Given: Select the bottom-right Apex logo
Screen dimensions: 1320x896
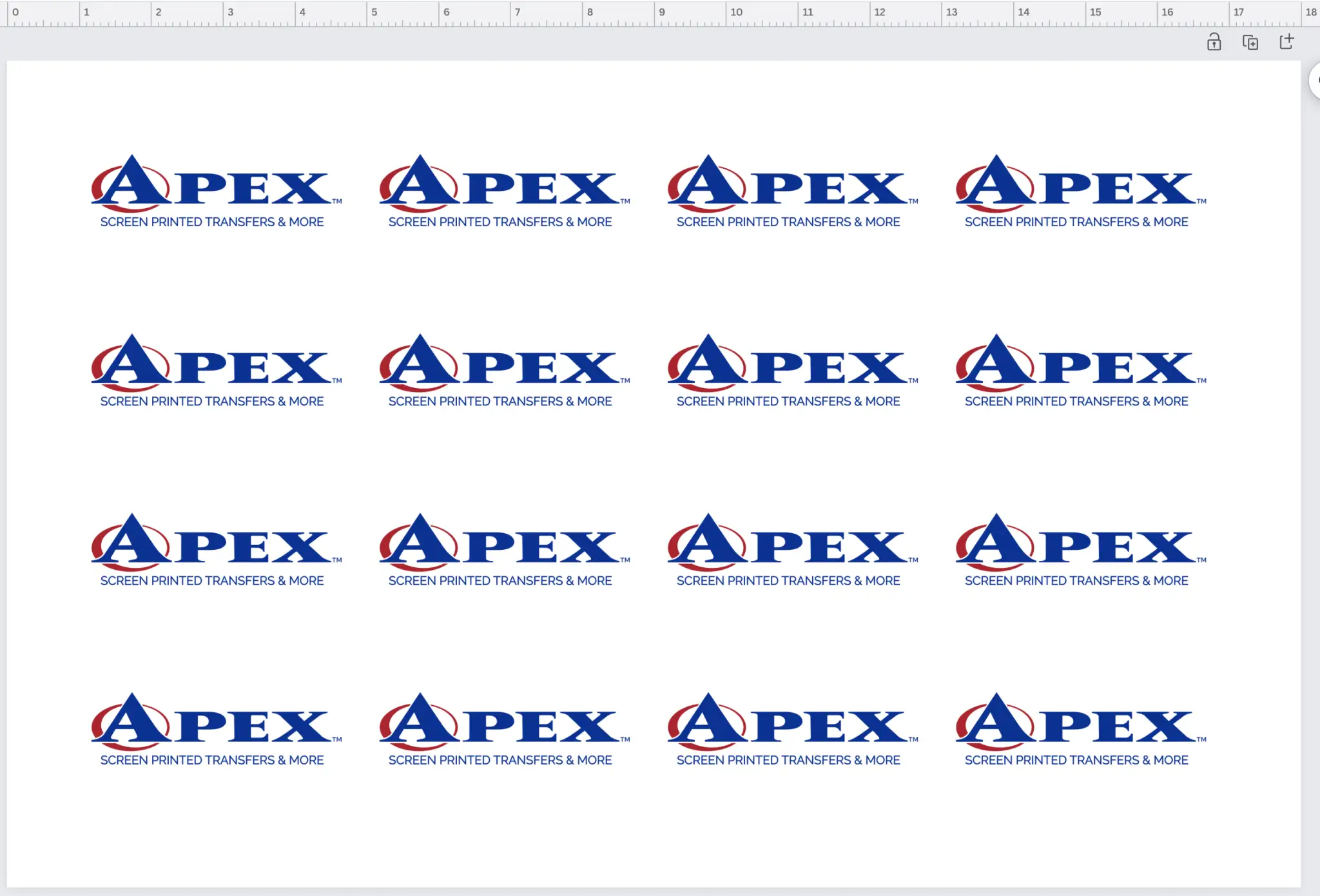Looking at the screenshot, I should click(x=1080, y=730).
